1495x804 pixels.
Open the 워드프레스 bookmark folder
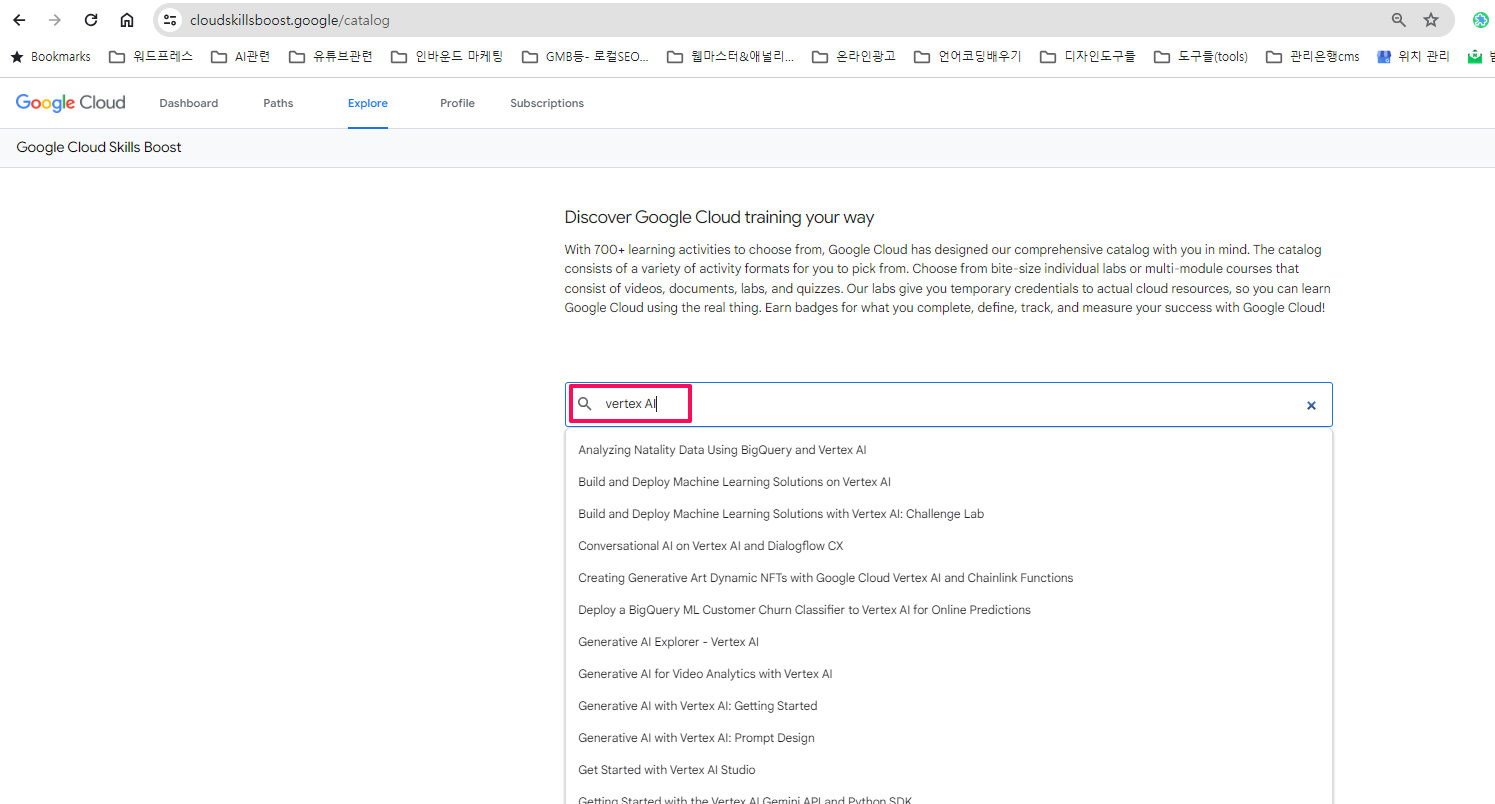(x=151, y=57)
